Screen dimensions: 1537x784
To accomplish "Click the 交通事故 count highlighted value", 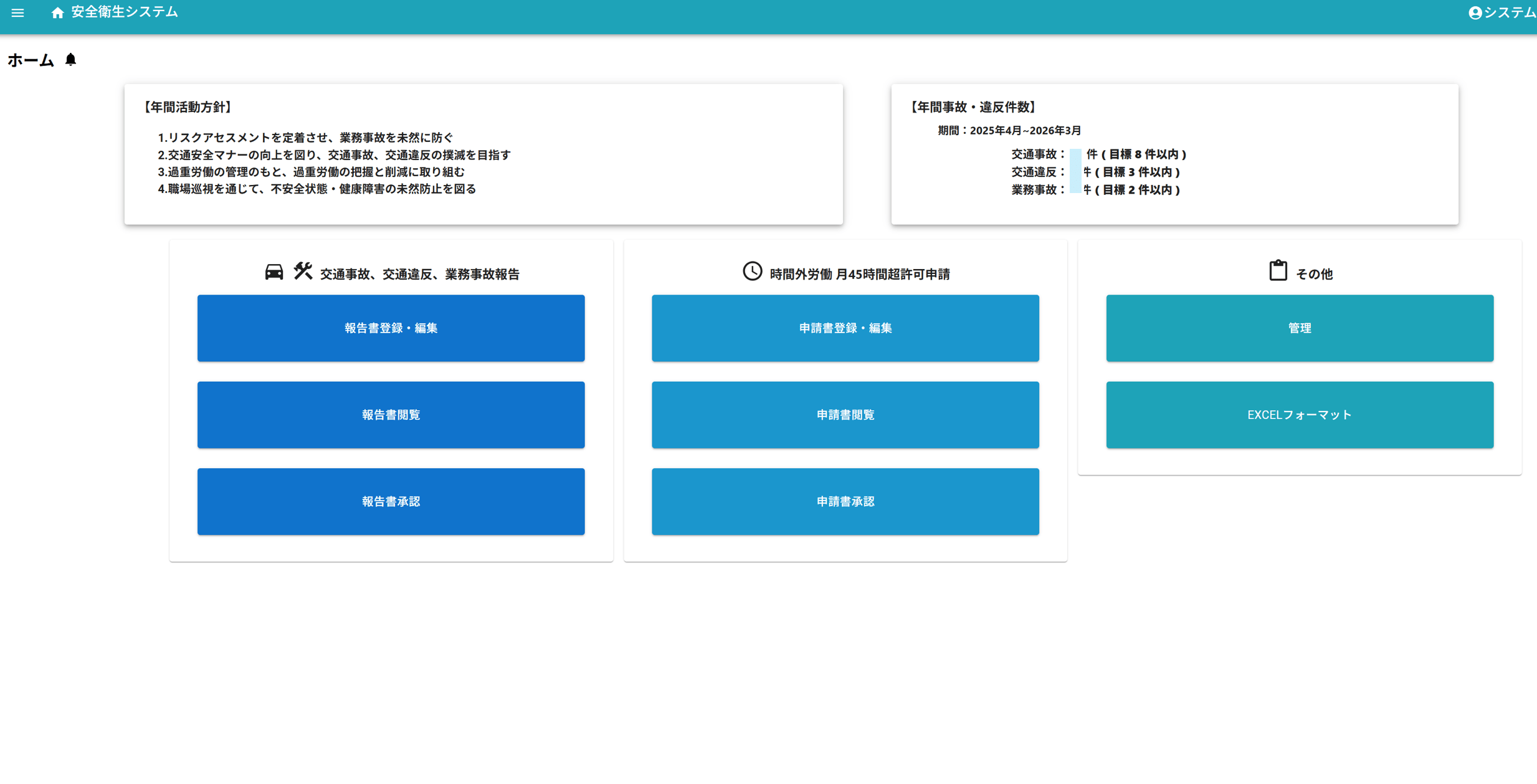I will [1075, 155].
